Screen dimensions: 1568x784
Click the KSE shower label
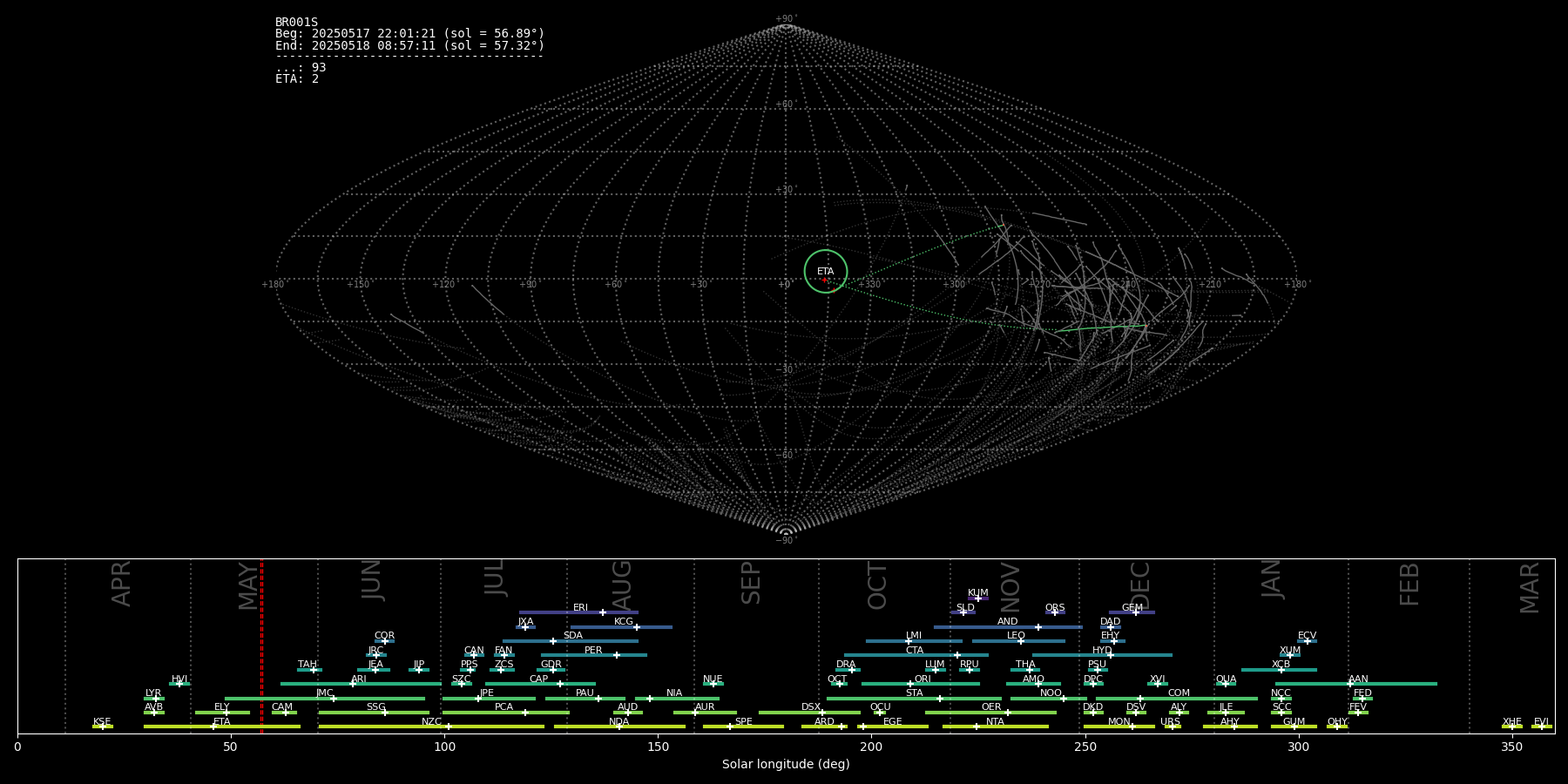point(102,722)
